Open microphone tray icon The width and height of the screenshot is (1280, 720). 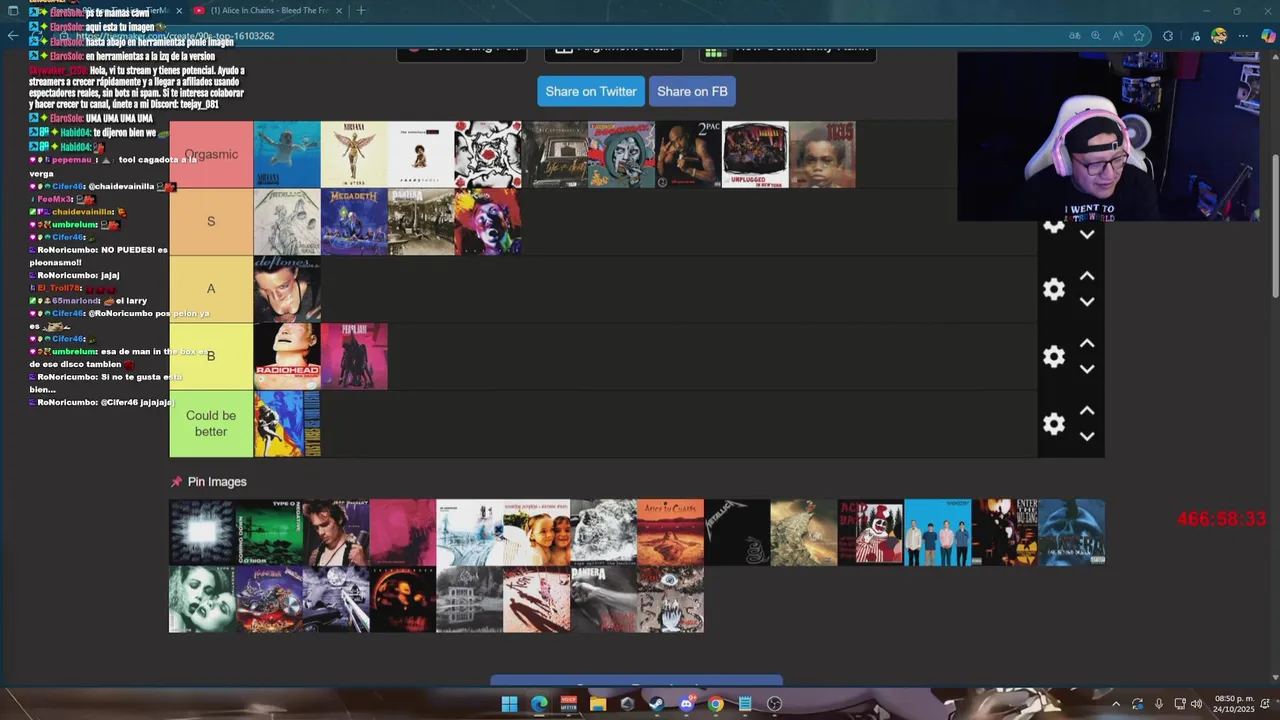[x=1159, y=704]
